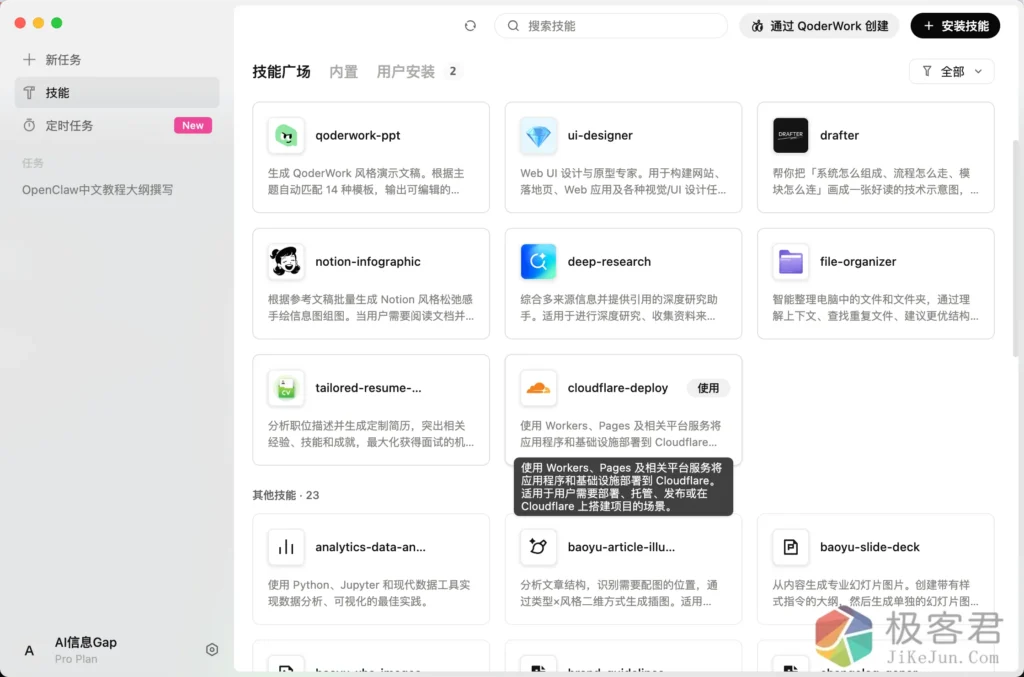
Task: Switch to the 内置 tab
Action: 343,72
